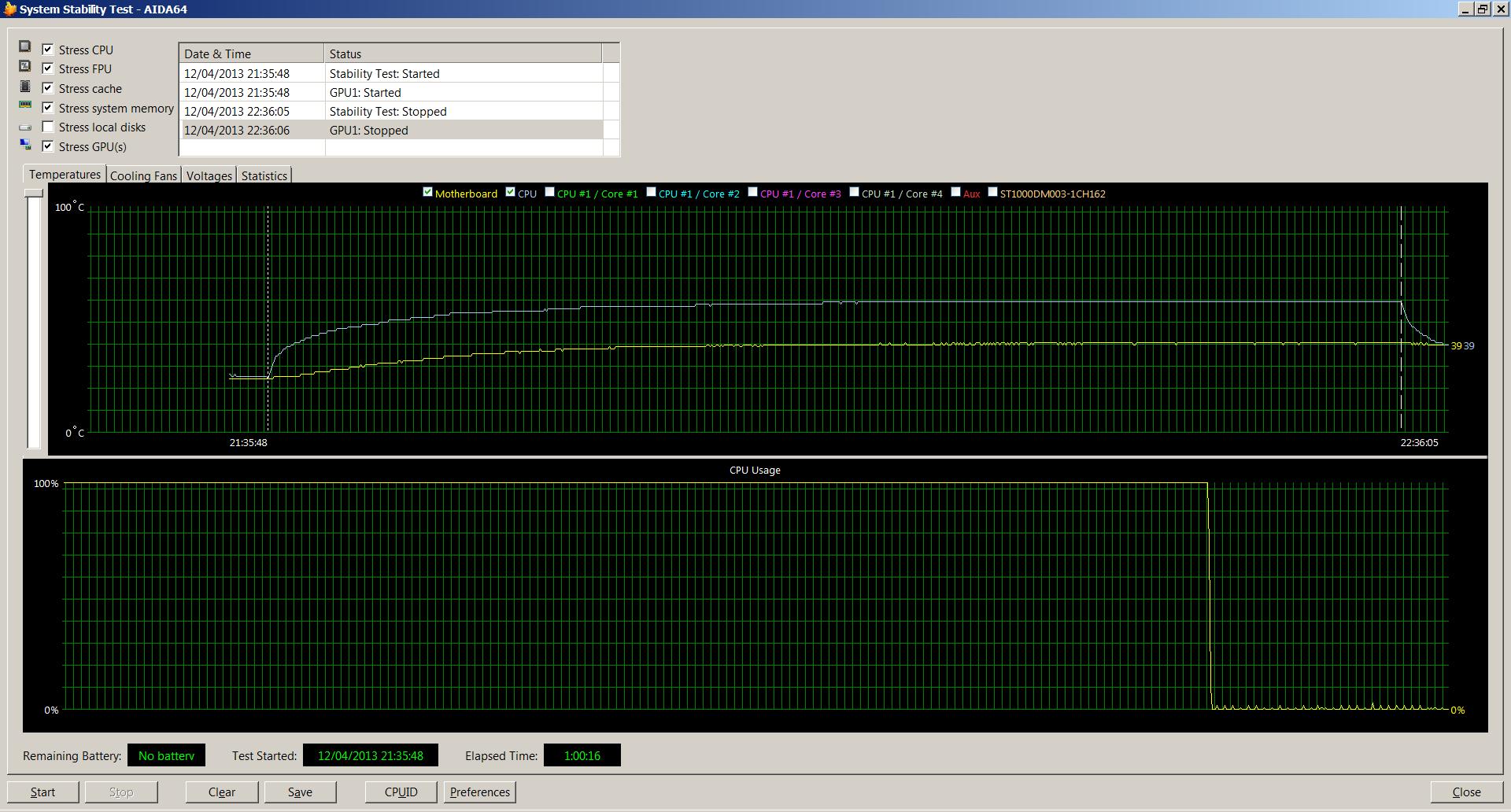Click the memory module icon beside Stress system memory
Viewport: 1511px width, 812px height.
(x=25, y=105)
